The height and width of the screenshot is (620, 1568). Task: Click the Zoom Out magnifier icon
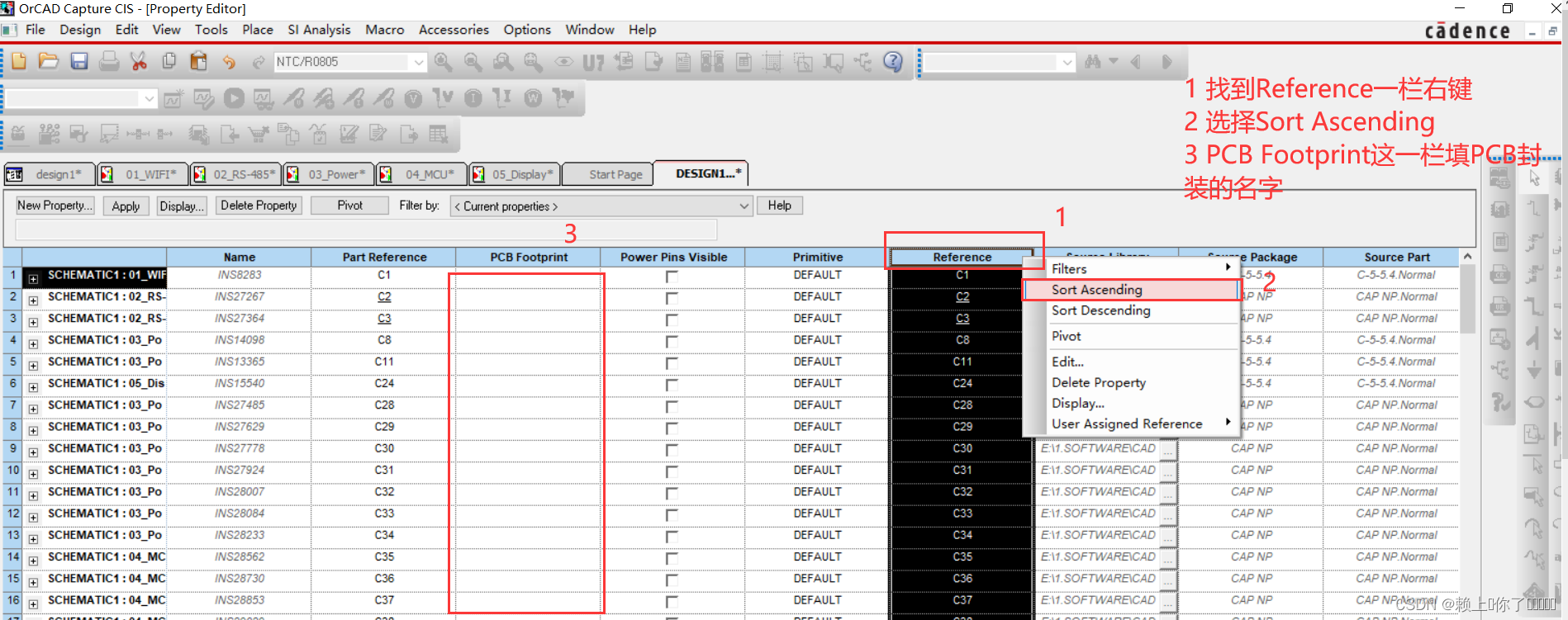coord(473,62)
